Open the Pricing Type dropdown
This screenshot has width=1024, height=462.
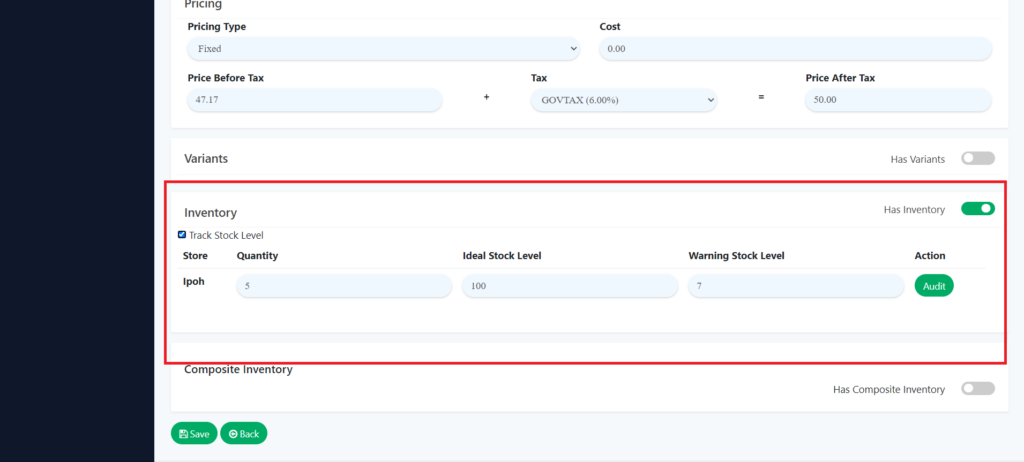coord(384,48)
